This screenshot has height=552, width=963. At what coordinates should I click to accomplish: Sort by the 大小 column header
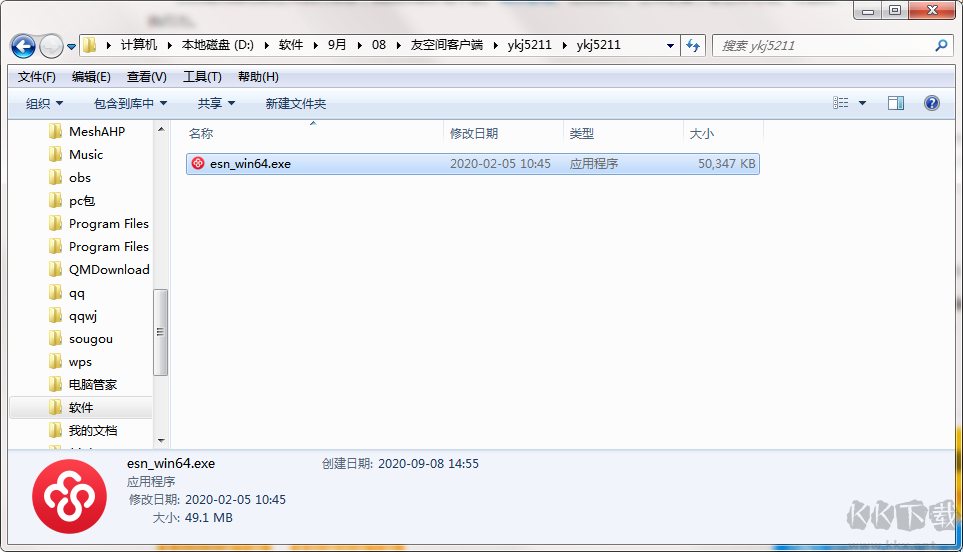click(701, 133)
